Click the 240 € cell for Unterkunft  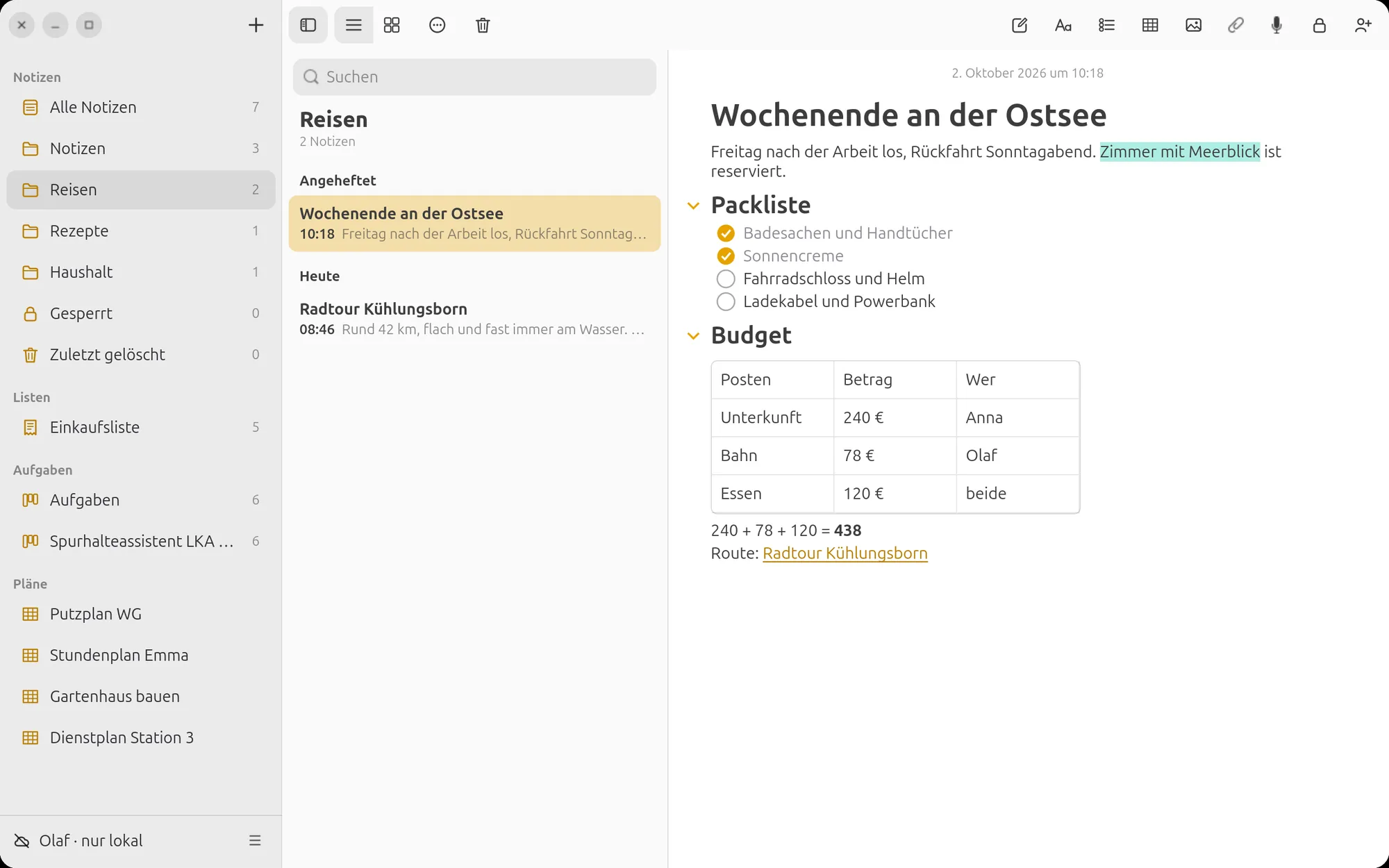click(895, 418)
